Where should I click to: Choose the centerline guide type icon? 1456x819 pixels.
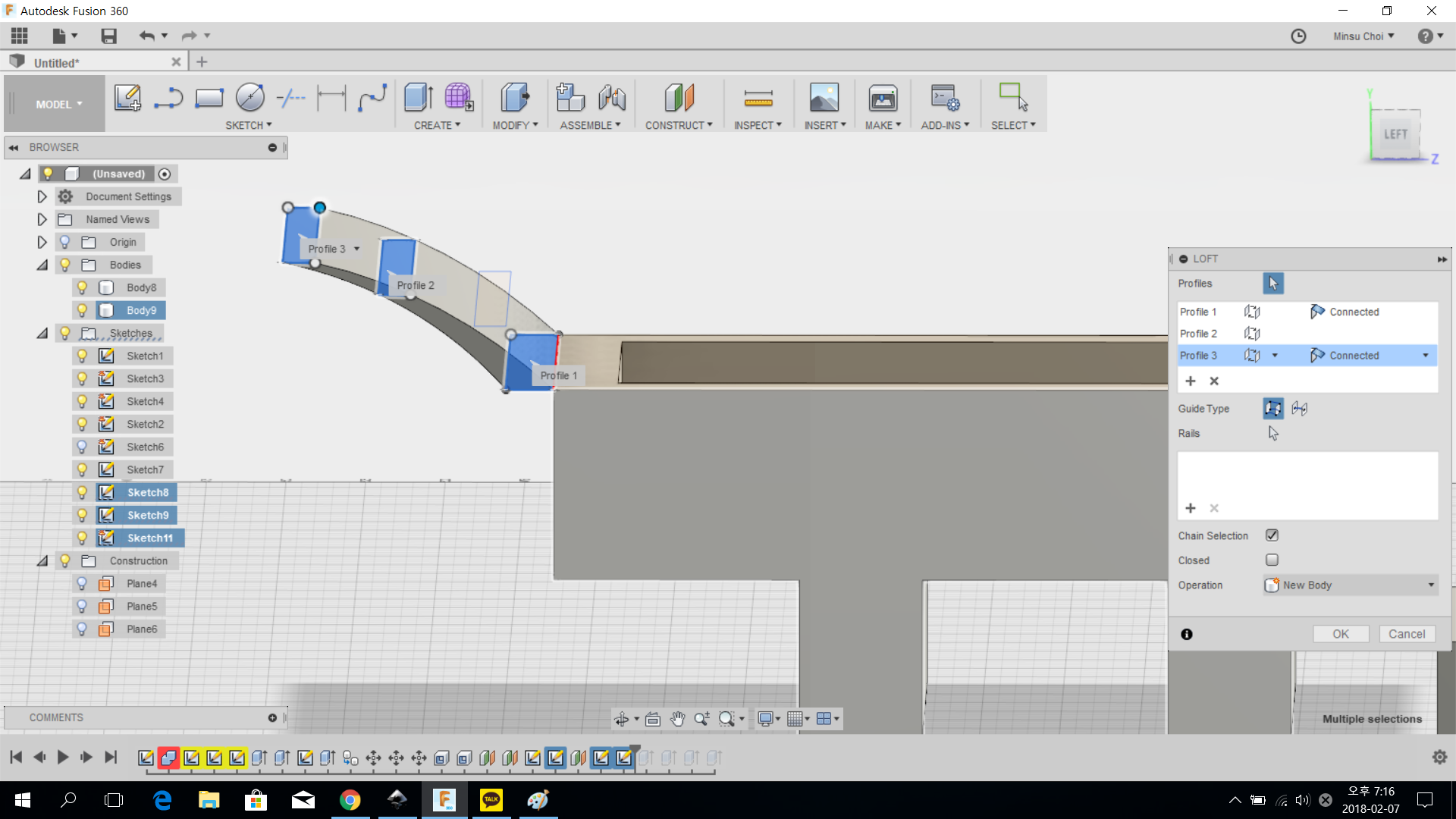pos(1300,409)
